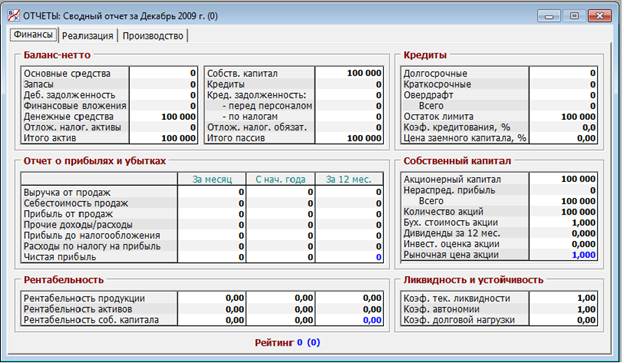The height and width of the screenshot is (363, 624).
Task: Click the Денежные средства label
Action: [x=68, y=117]
